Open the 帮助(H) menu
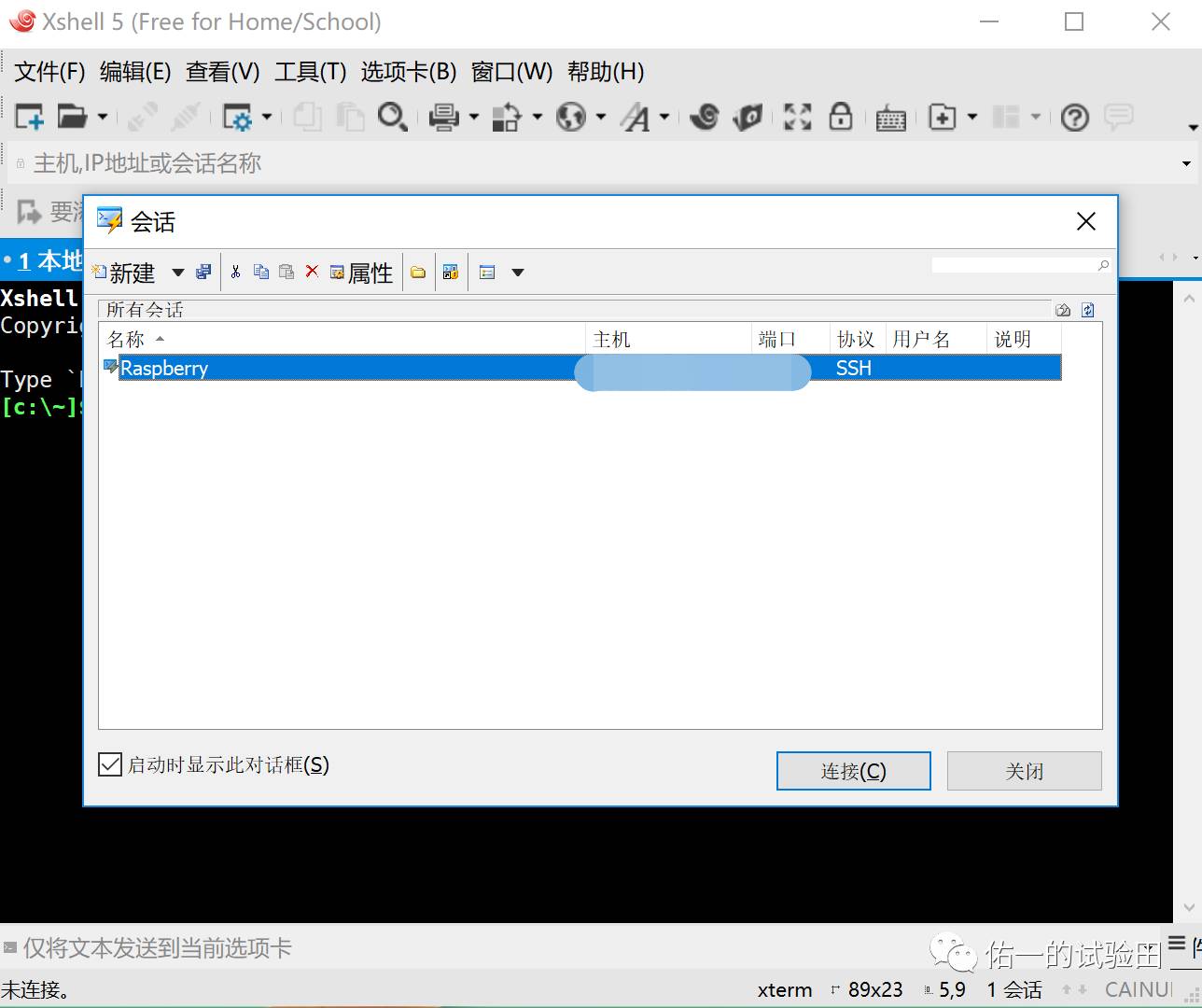Screen dimensions: 1202x1008 coord(606,72)
